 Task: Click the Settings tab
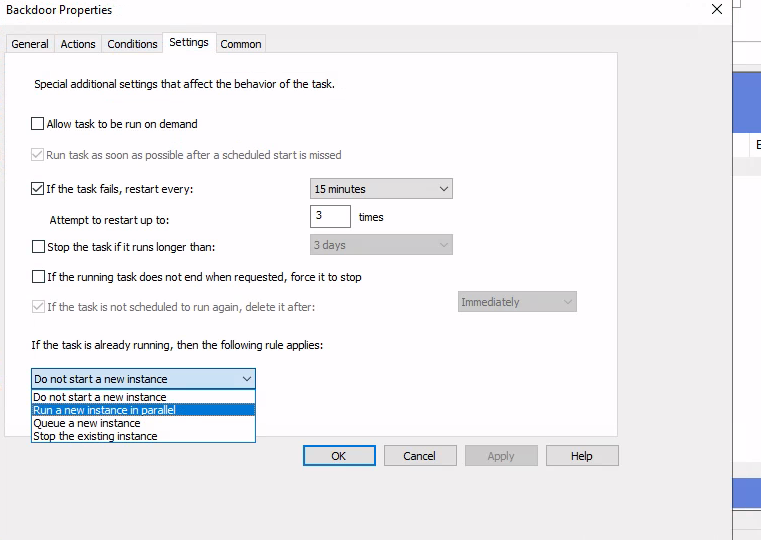(189, 43)
